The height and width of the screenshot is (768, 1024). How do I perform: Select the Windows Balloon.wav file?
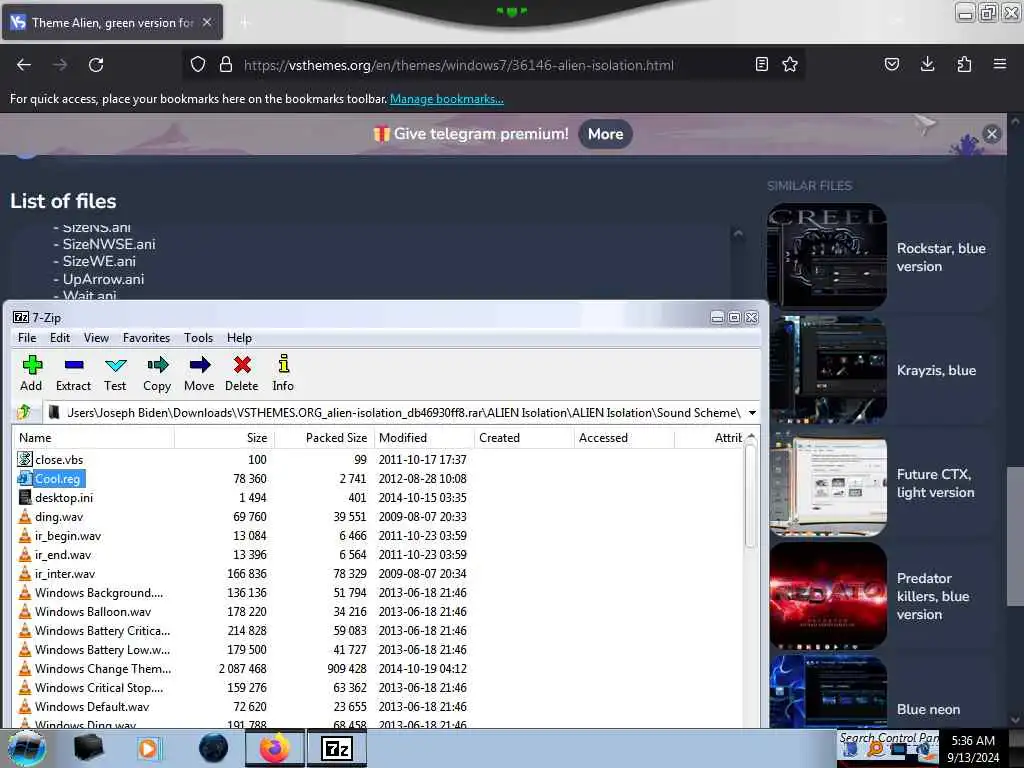coord(93,611)
